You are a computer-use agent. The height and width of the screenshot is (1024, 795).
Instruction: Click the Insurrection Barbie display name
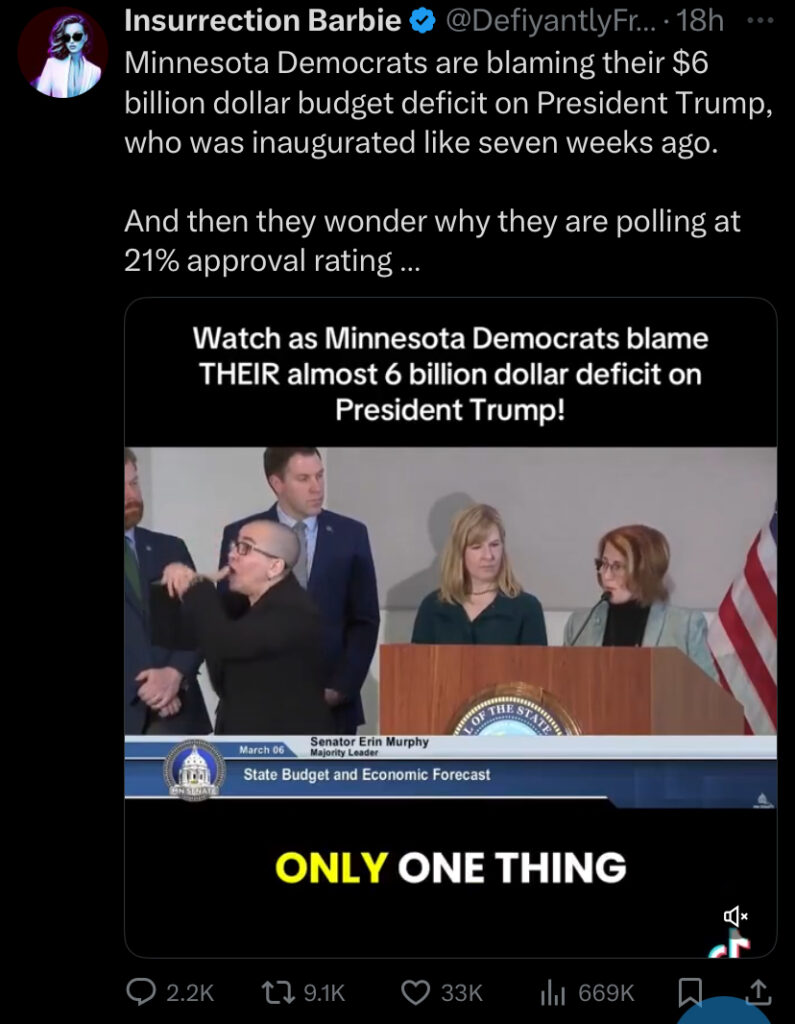pyautogui.click(x=262, y=21)
